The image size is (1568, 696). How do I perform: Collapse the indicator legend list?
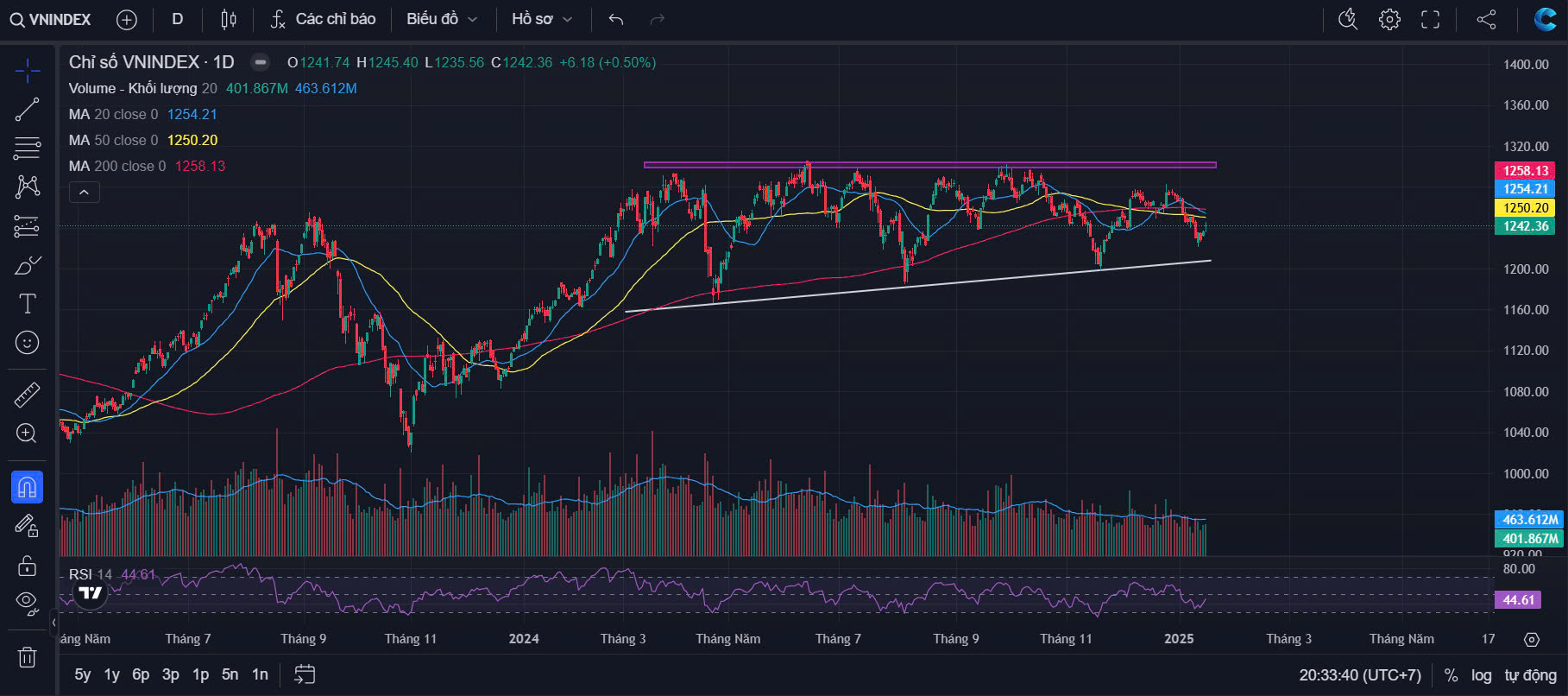[x=84, y=193]
